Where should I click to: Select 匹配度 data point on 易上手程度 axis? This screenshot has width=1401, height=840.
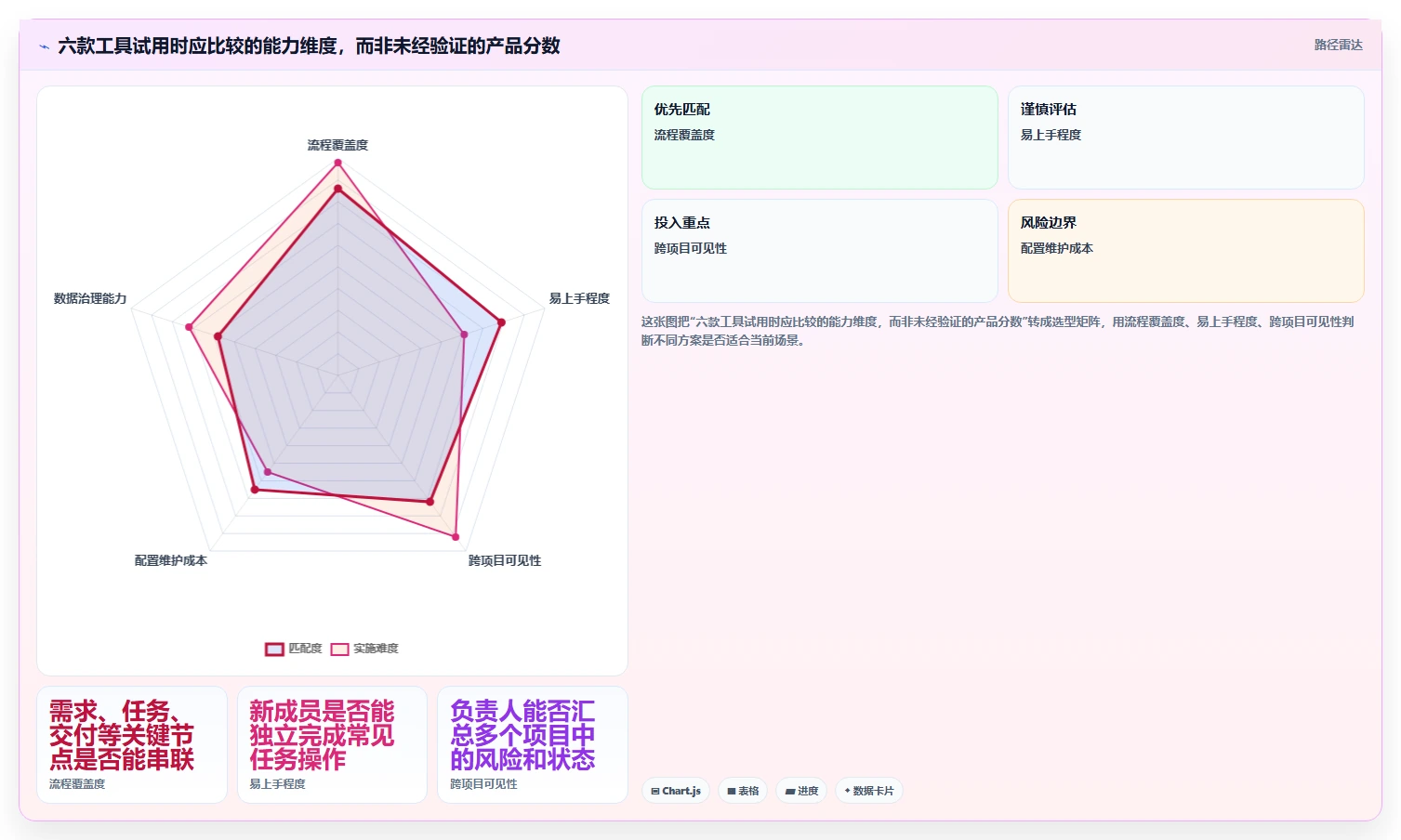click(501, 322)
